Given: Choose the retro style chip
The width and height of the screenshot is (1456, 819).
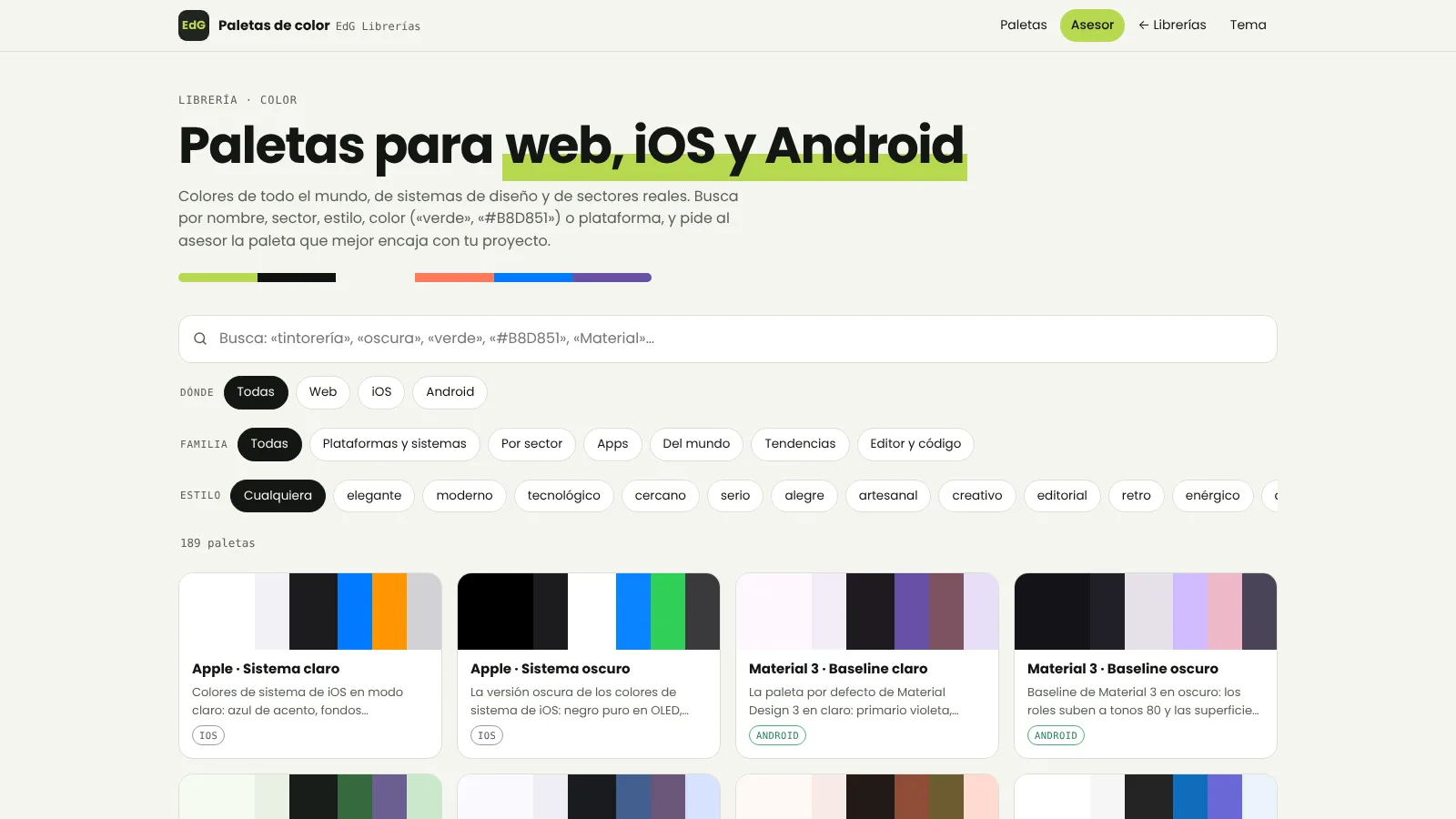Looking at the screenshot, I should click(x=1137, y=496).
